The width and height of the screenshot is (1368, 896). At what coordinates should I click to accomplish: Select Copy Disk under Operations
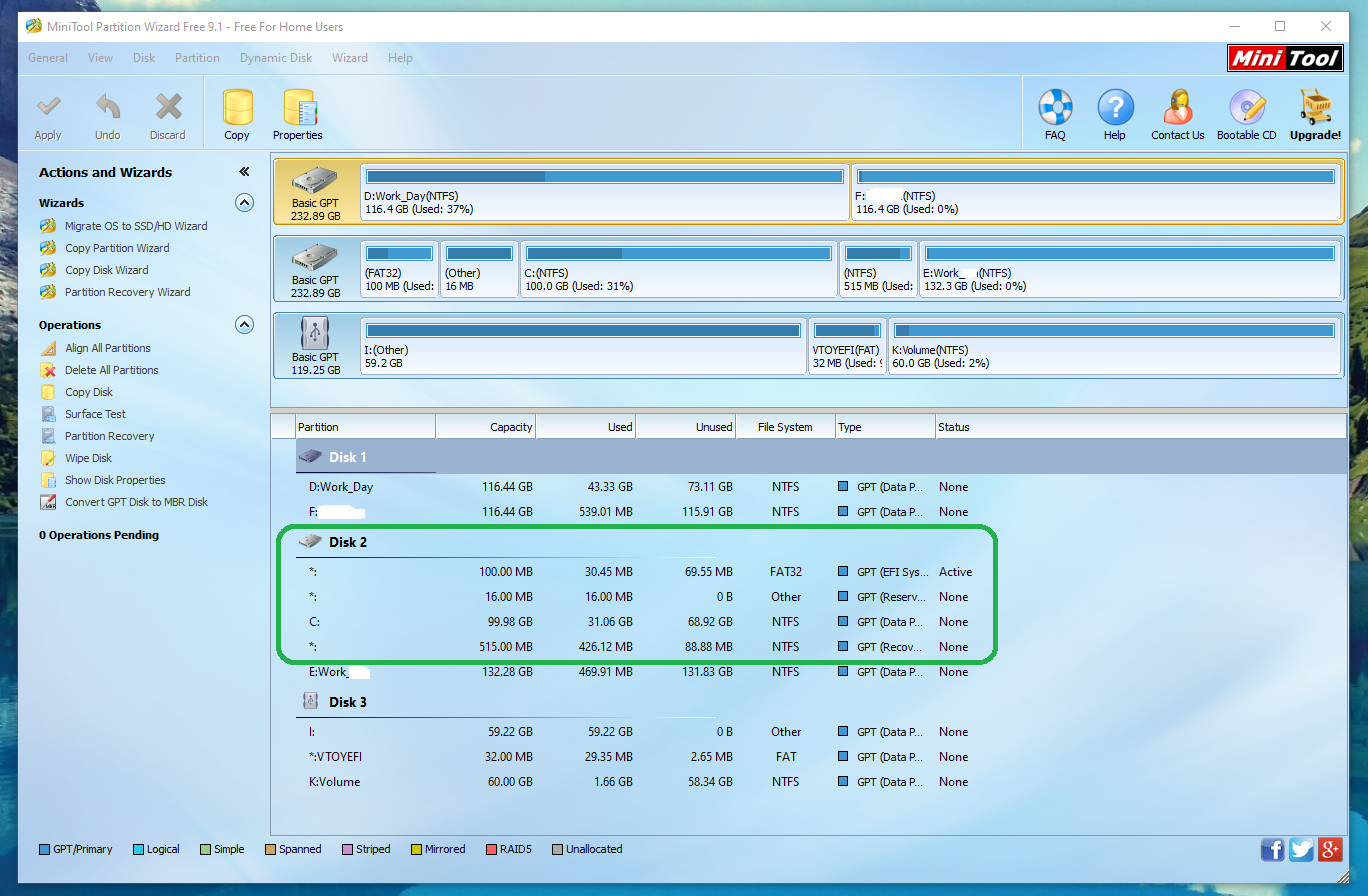pos(89,392)
